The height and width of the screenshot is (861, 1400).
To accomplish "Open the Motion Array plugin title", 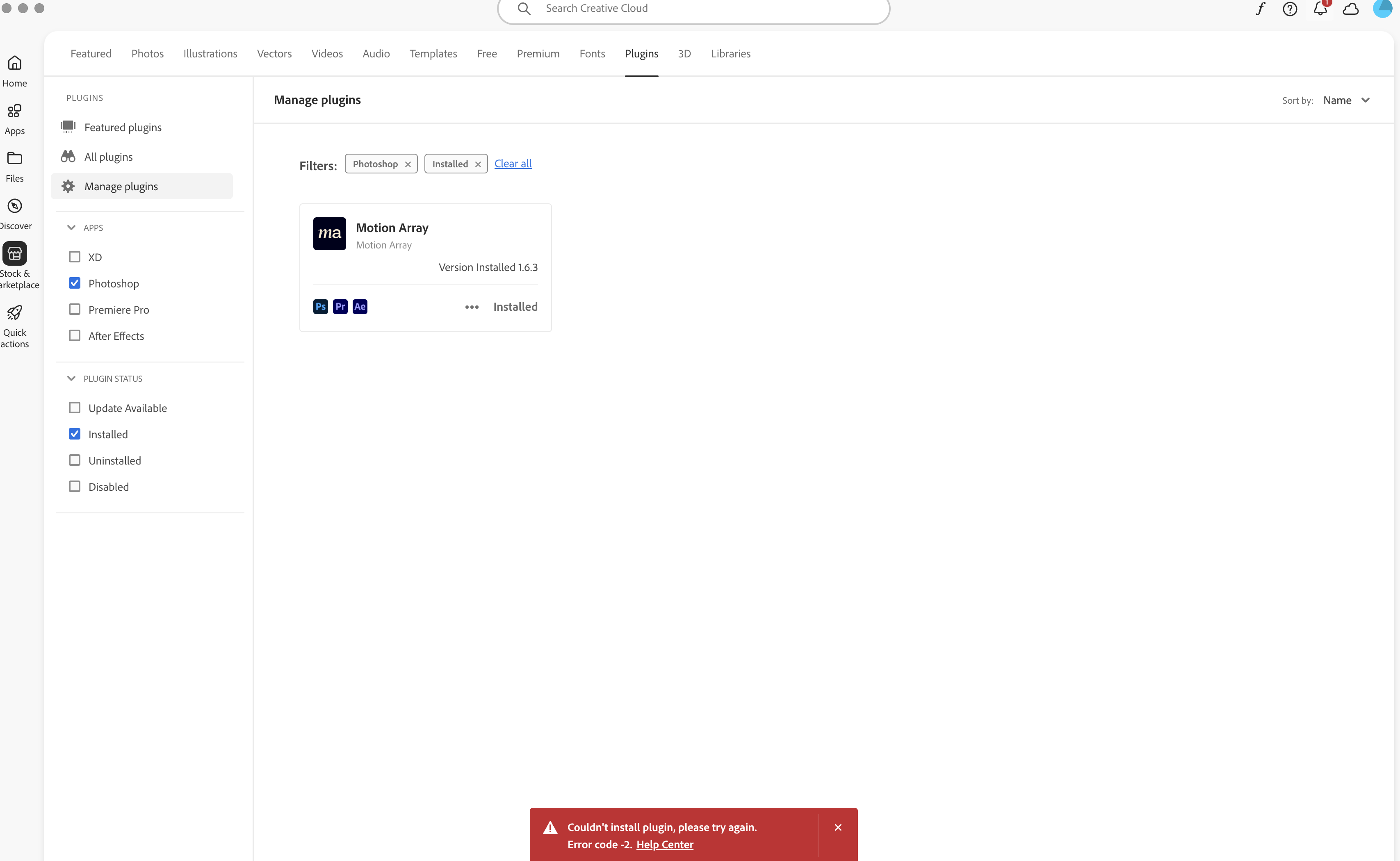I will click(392, 228).
